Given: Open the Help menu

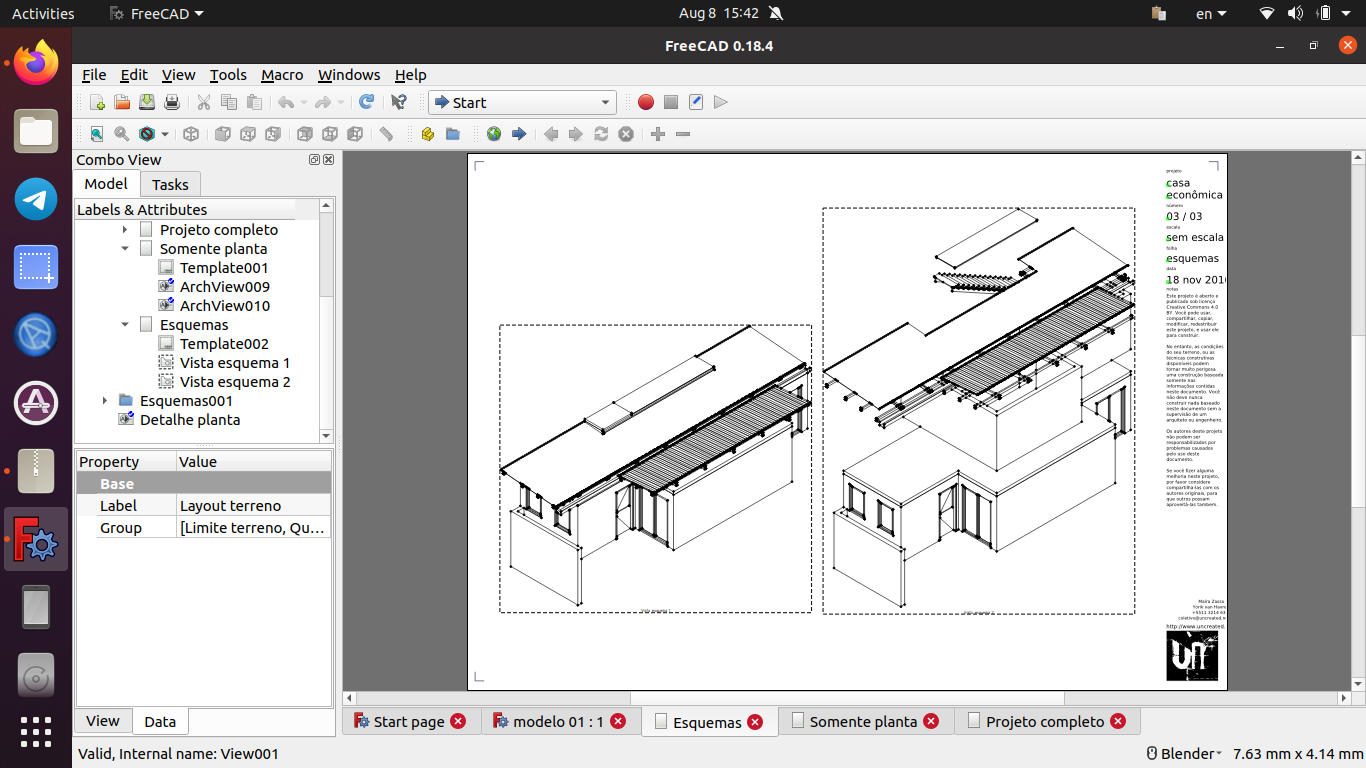Looking at the screenshot, I should click(410, 75).
